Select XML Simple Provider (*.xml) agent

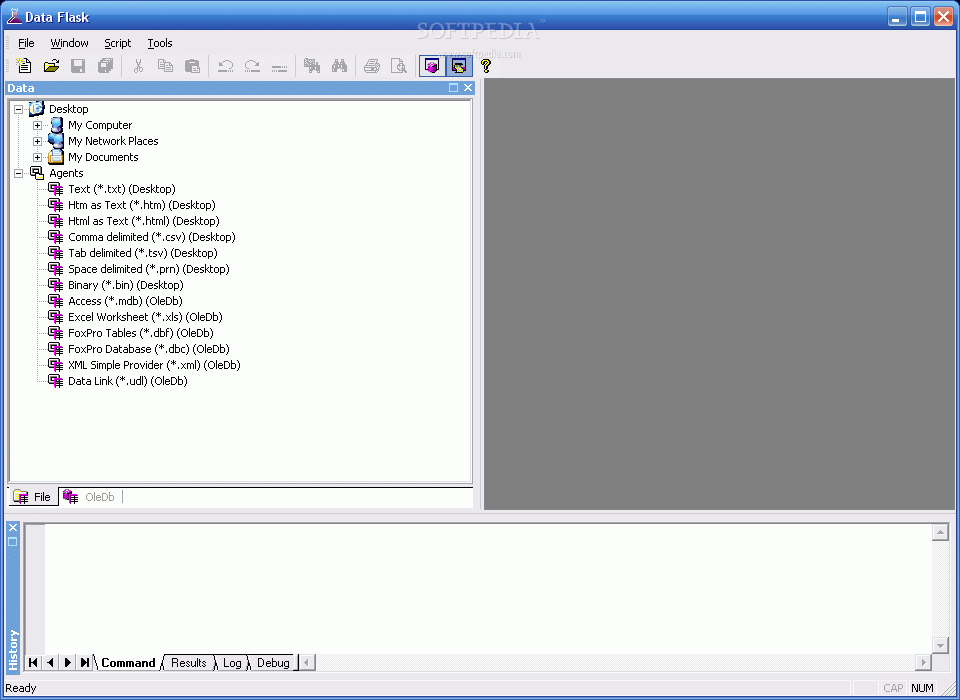click(154, 364)
